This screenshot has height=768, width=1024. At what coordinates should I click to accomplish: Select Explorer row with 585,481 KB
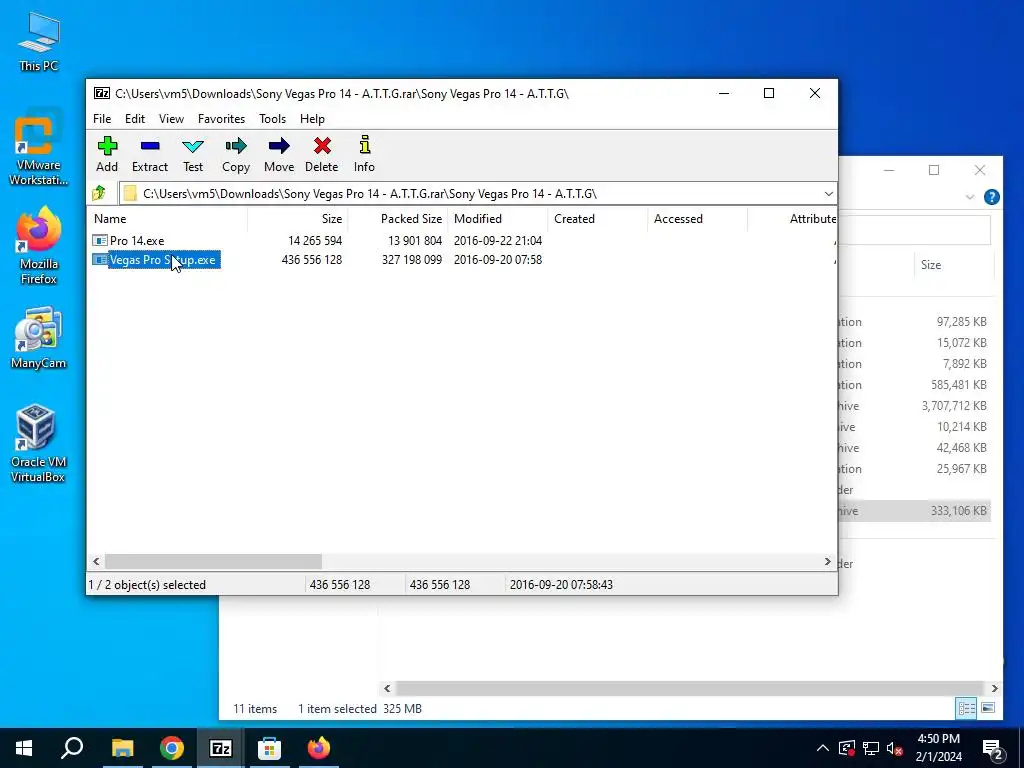click(915, 385)
